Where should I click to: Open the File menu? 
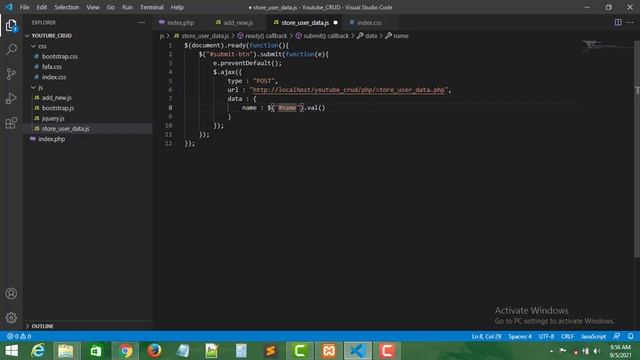pyautogui.click(x=24, y=7)
